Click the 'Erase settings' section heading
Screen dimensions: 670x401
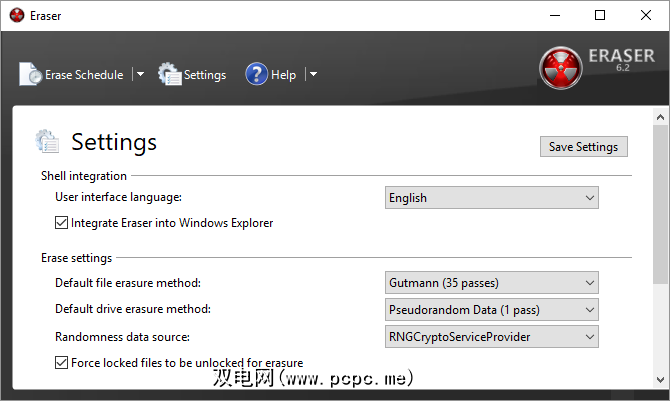pyautogui.click(x=76, y=258)
